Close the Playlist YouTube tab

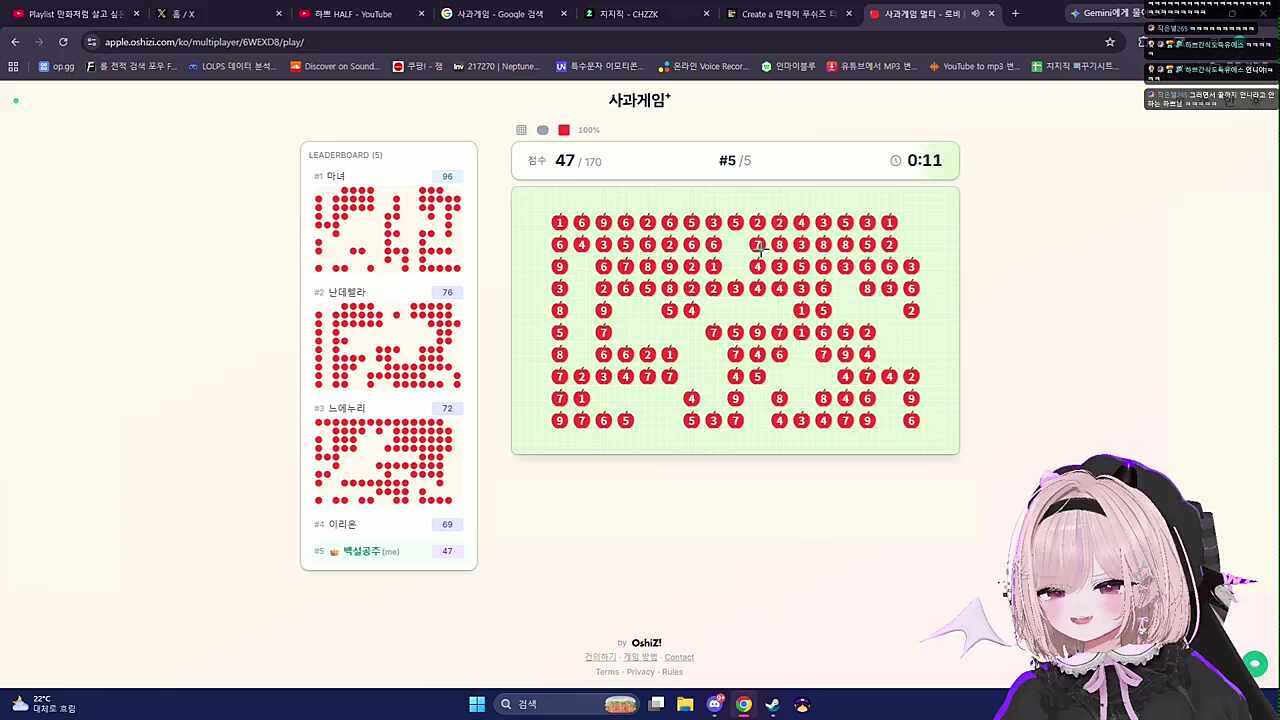coord(136,14)
